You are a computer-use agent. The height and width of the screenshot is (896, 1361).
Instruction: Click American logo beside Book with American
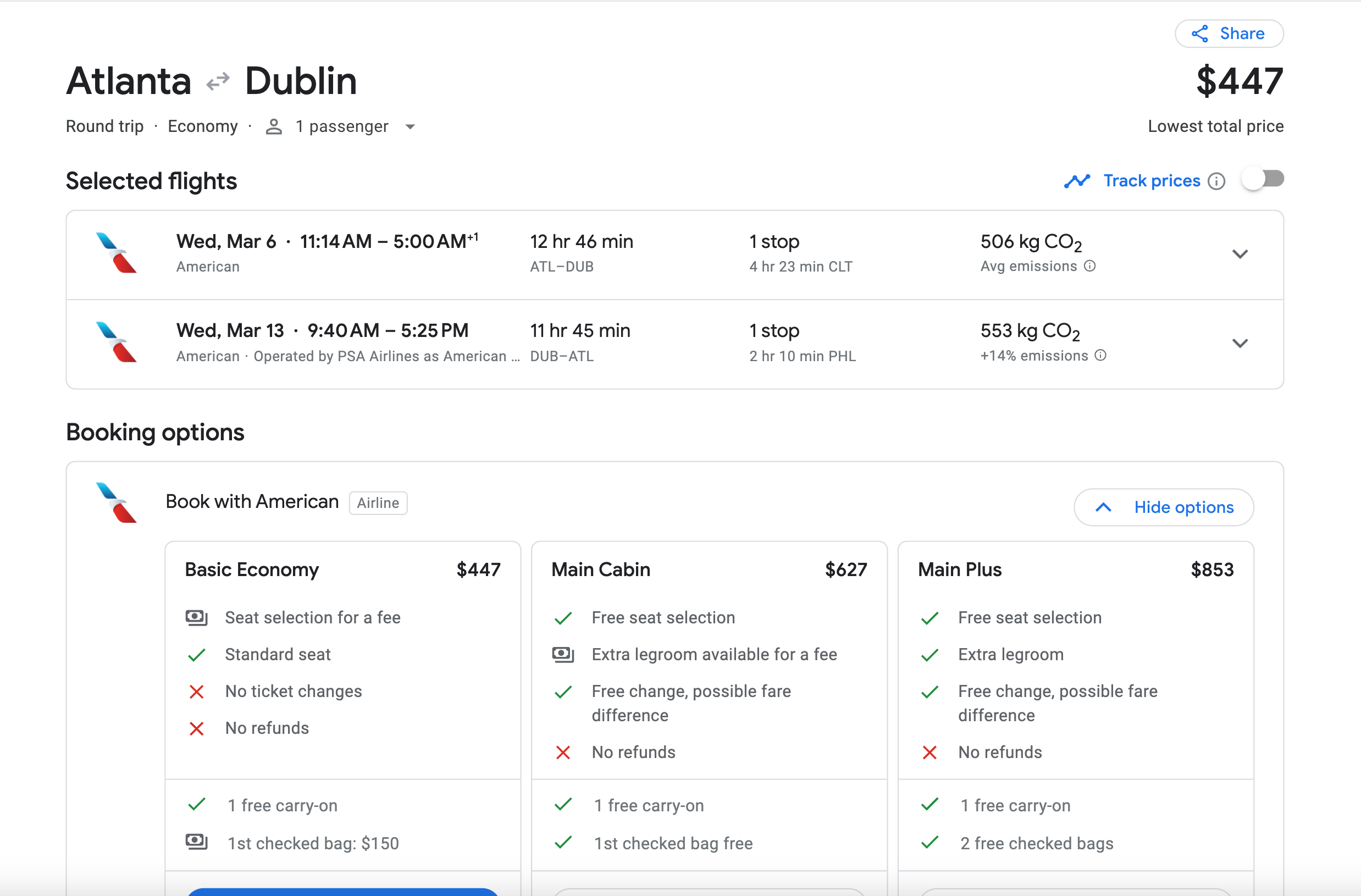117,502
